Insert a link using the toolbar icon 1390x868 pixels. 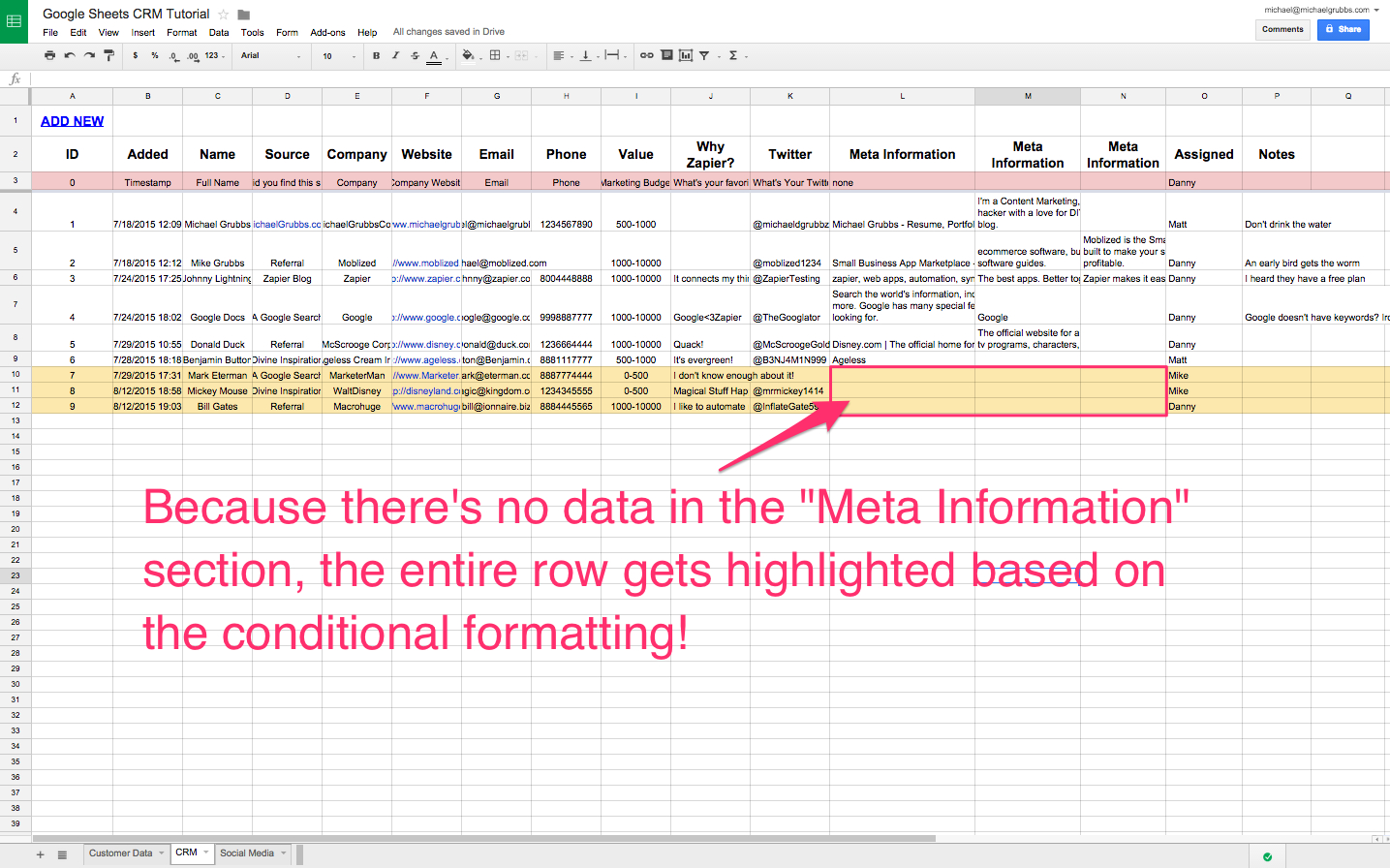[x=647, y=55]
